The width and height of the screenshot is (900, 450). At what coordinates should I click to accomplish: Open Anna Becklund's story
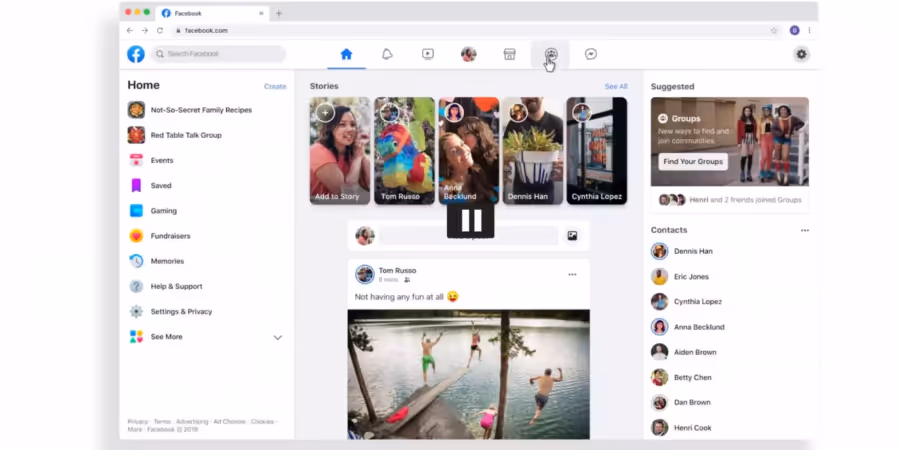[x=469, y=151]
